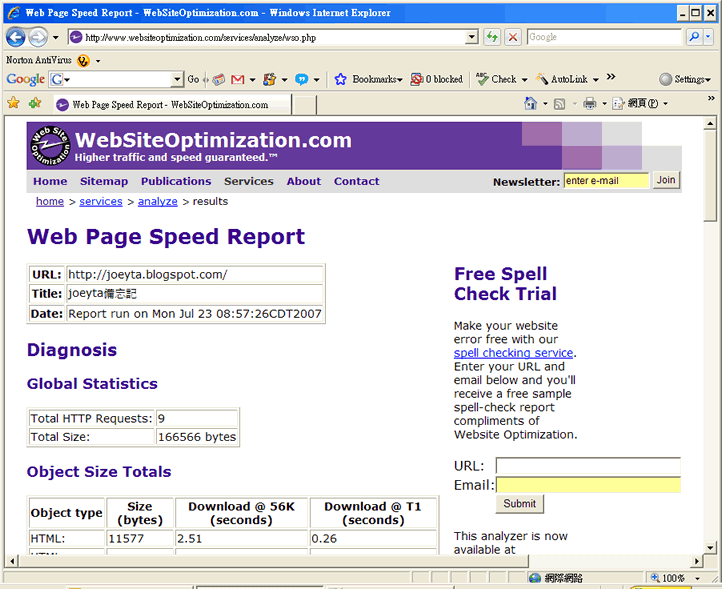Click the RSS feeds icon
This screenshot has width=722, height=589.
point(559,104)
